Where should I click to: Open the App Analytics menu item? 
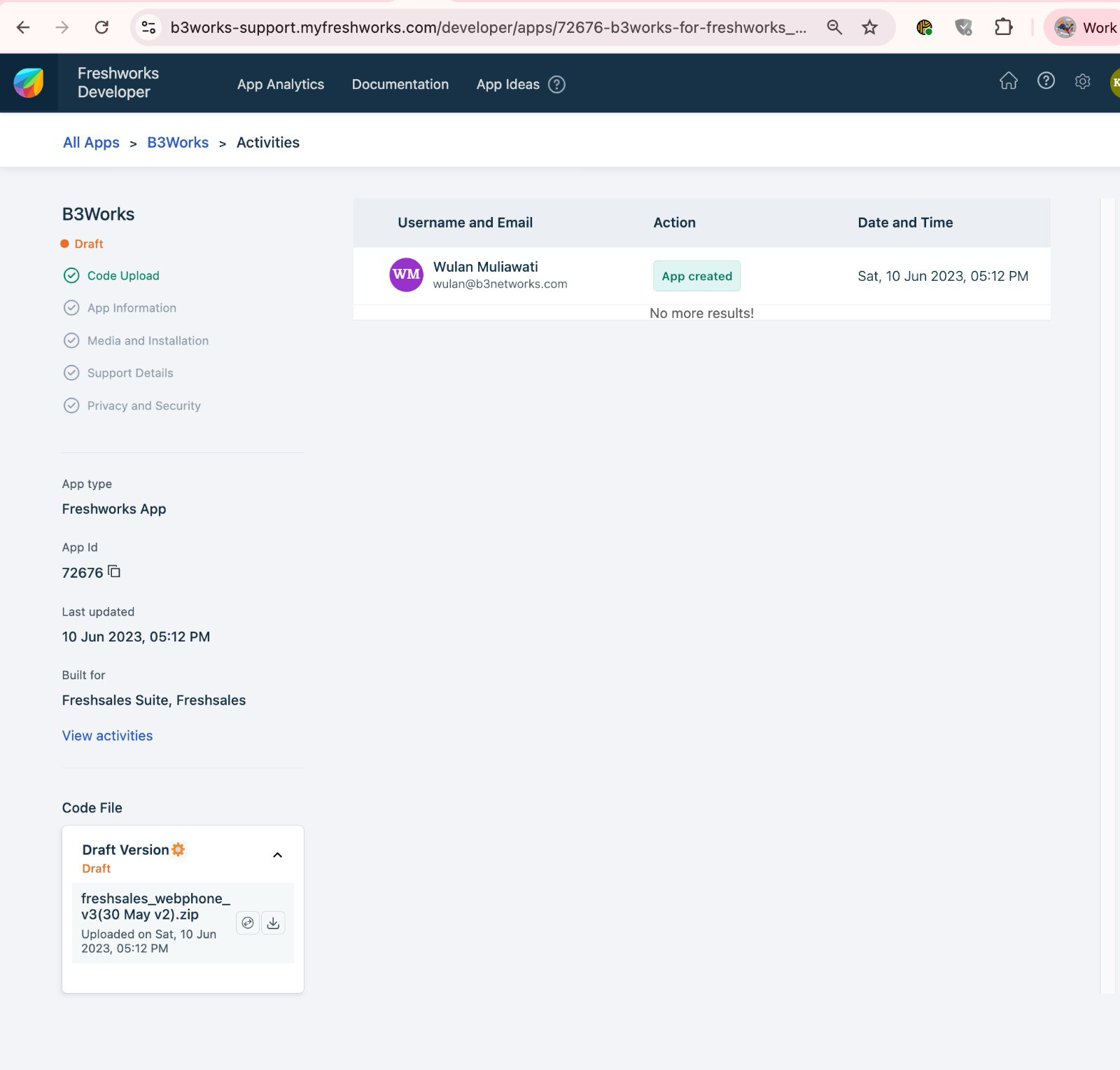[280, 85]
